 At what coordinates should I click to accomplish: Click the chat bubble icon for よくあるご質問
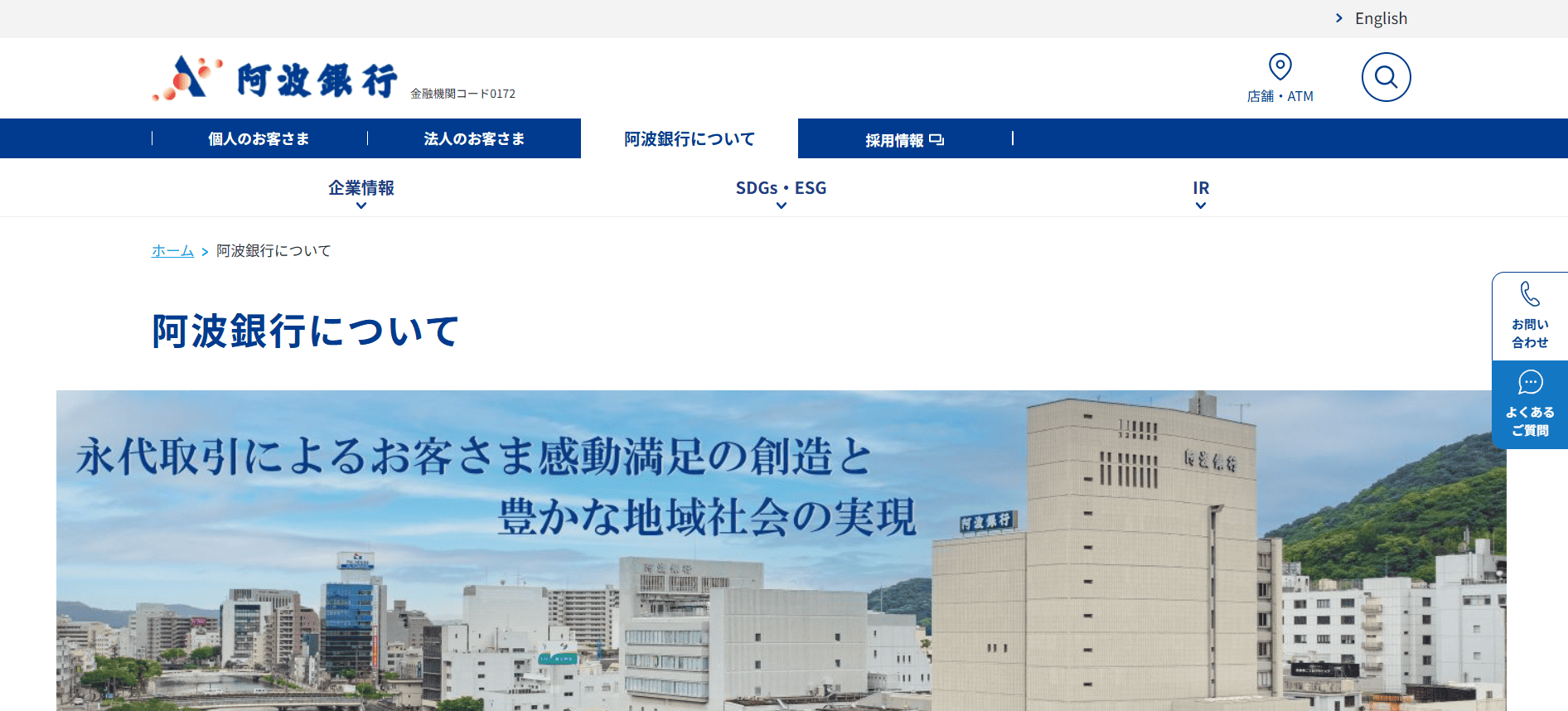pos(1530,382)
